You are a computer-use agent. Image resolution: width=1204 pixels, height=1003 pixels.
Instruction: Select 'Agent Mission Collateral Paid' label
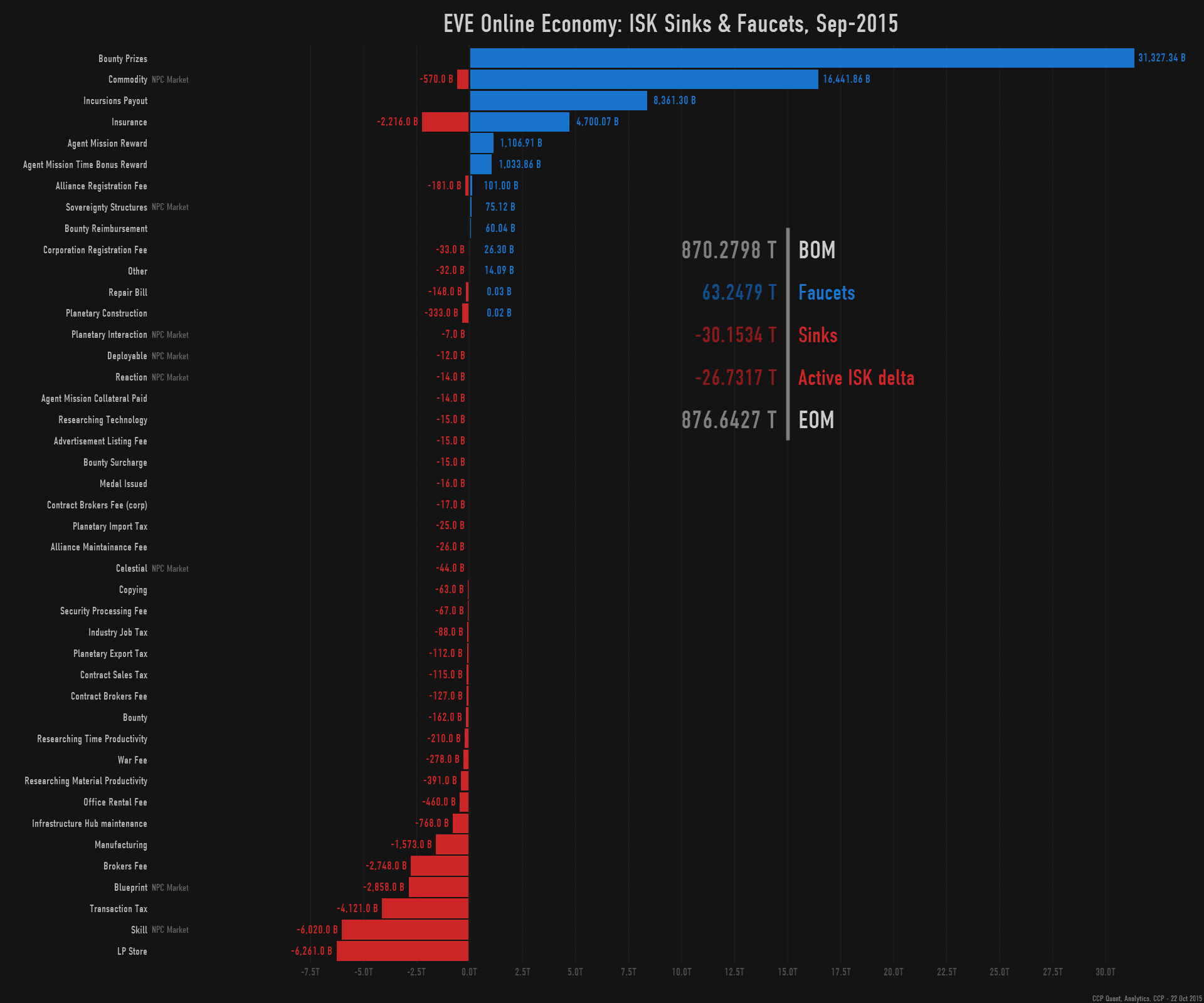[94, 399]
